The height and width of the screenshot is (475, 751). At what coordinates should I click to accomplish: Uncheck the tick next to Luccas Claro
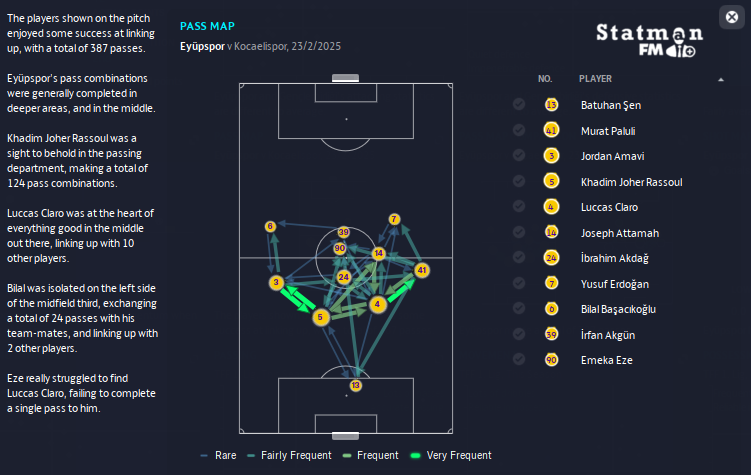point(518,207)
